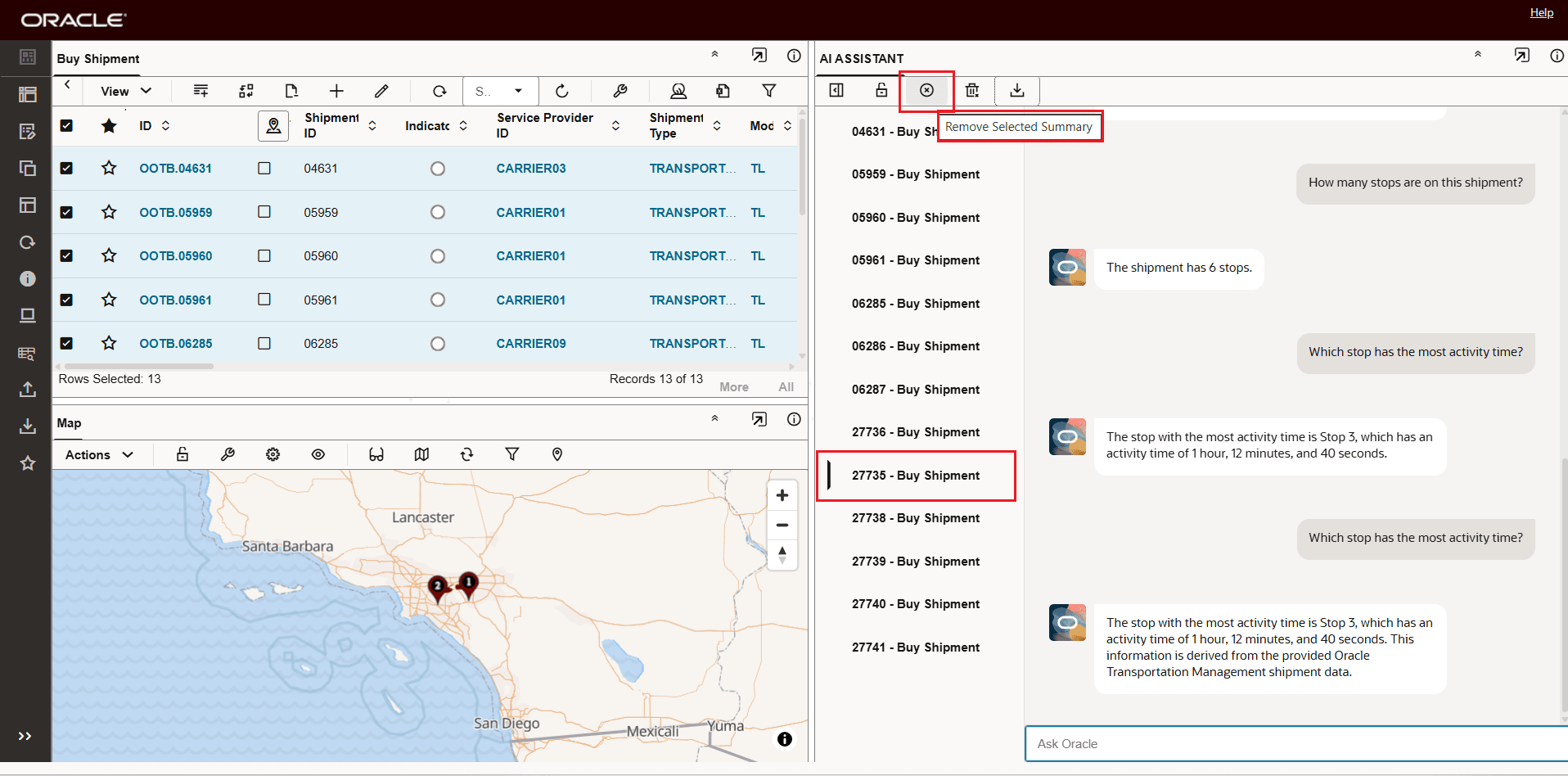The image size is (1568, 776).
Task: Select the 27739 - Buy Shipment summary
Action: [x=916, y=562]
